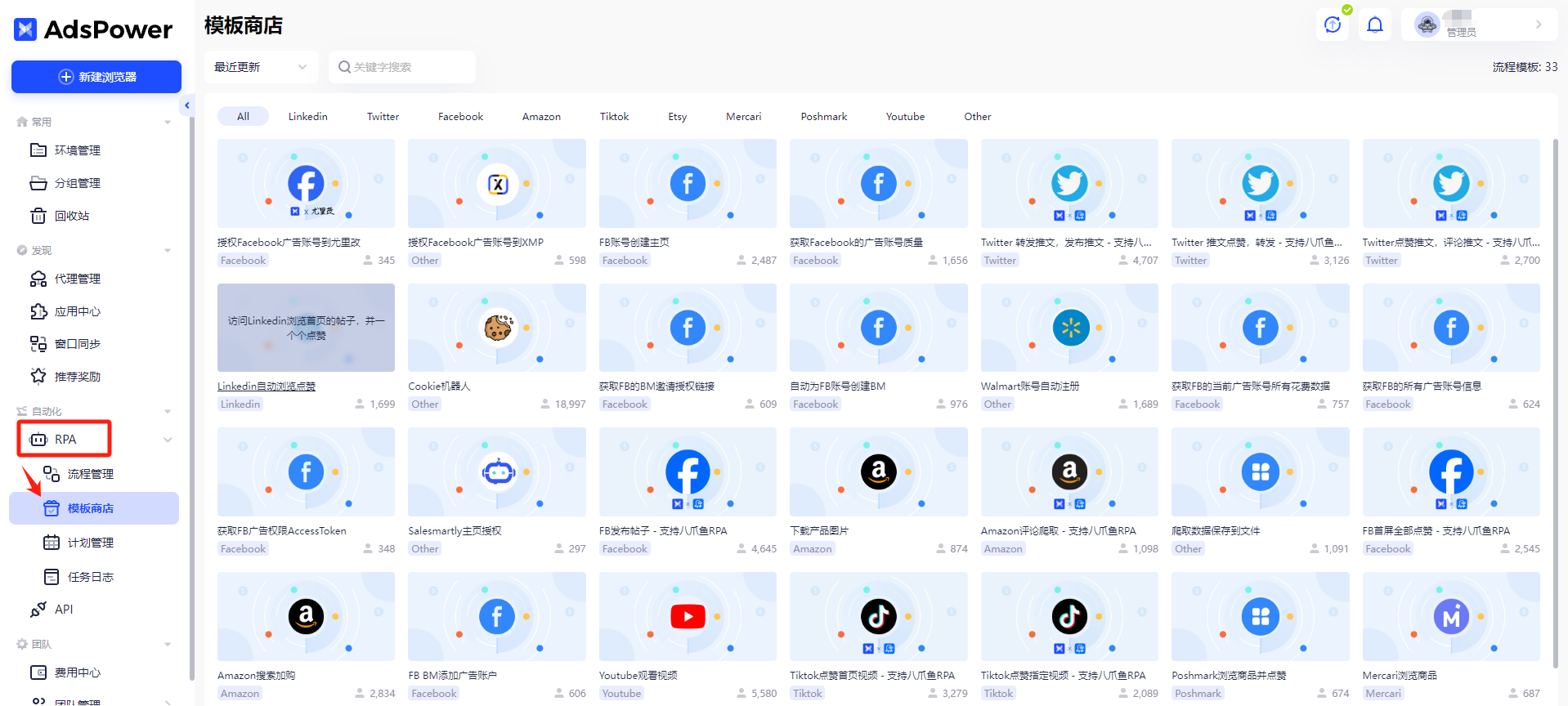This screenshot has height=706, width=1568.
Task: Open the notifications bell
Action: pyautogui.click(x=1375, y=25)
